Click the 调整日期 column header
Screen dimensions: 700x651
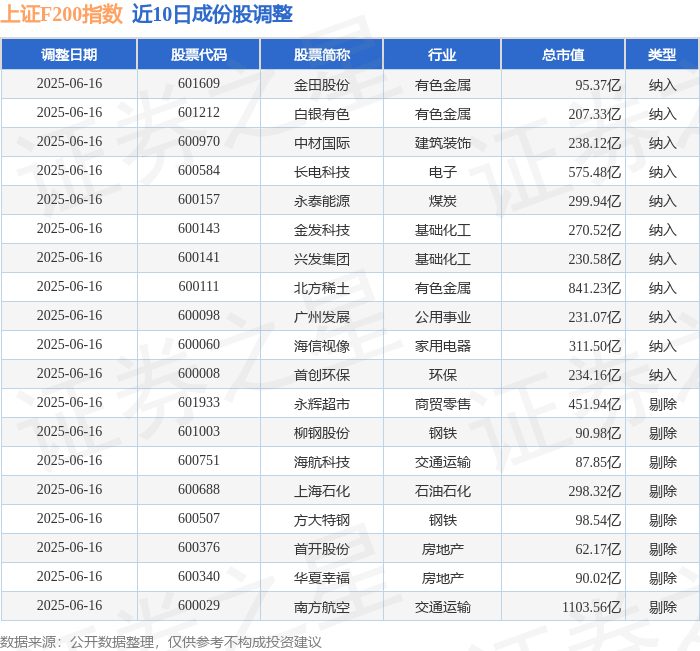[x=69, y=54]
